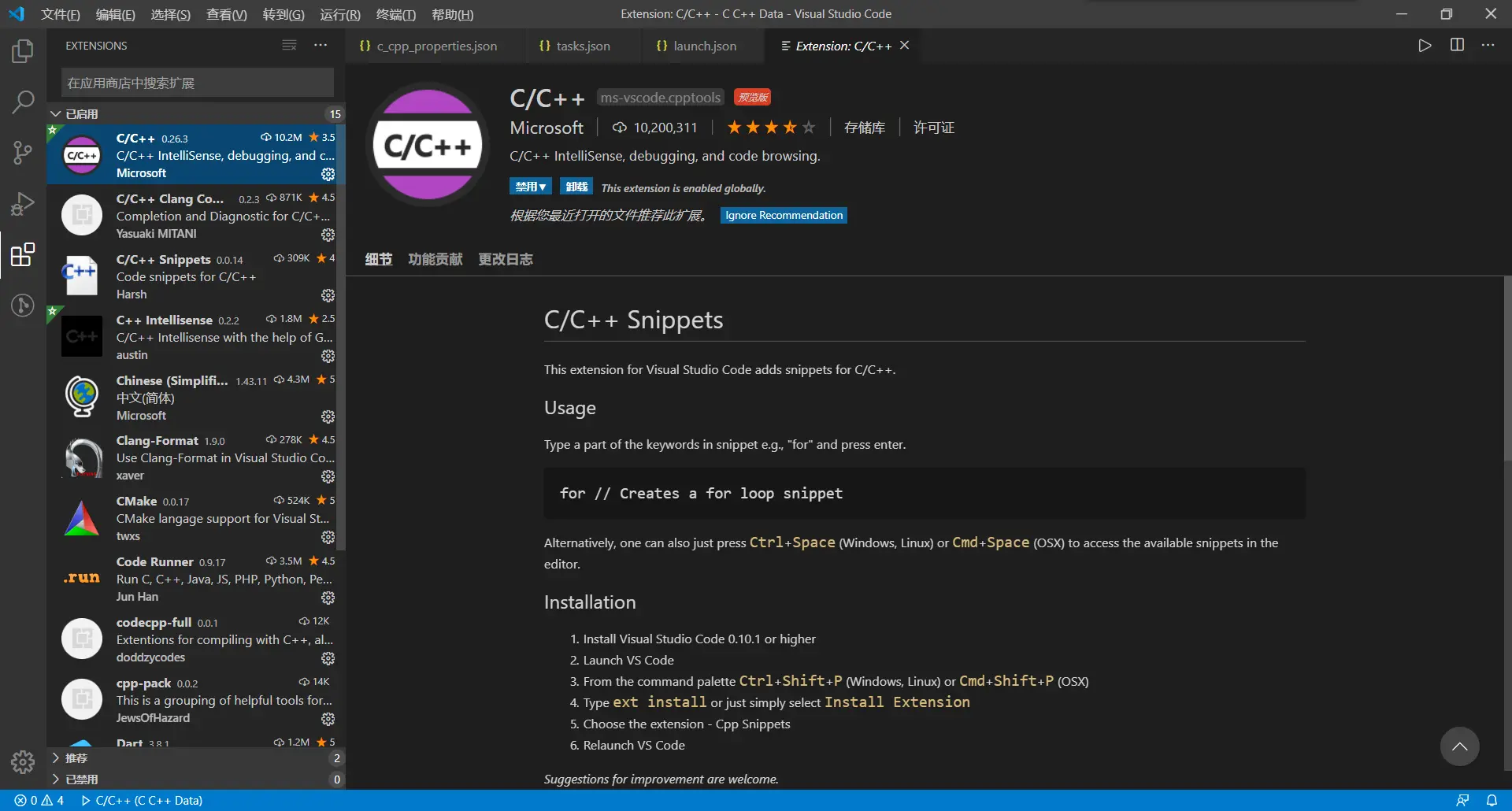
Task: Click the VS Code logo icon
Action: (17, 14)
